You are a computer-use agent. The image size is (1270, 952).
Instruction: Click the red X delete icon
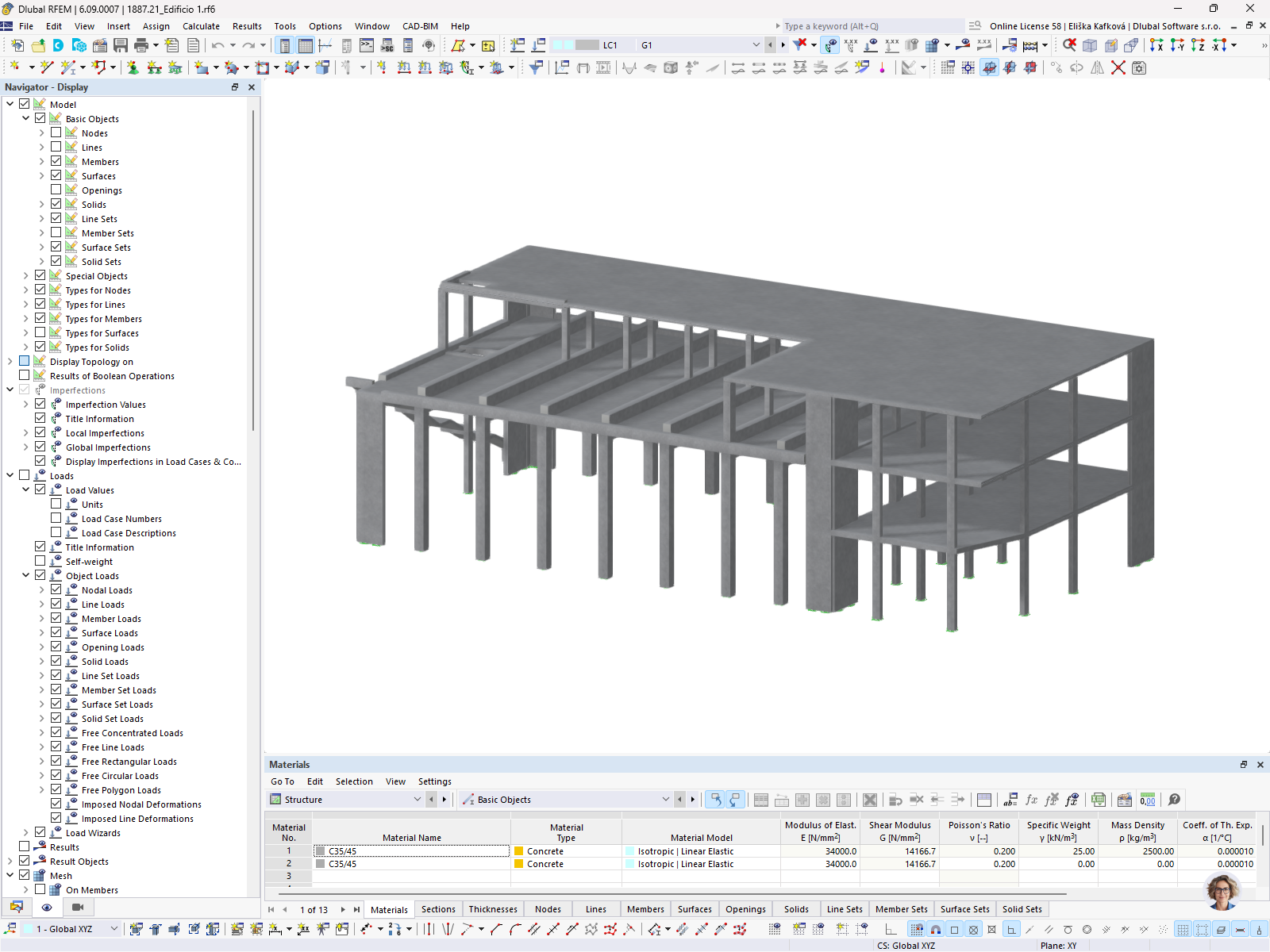coord(1118,68)
